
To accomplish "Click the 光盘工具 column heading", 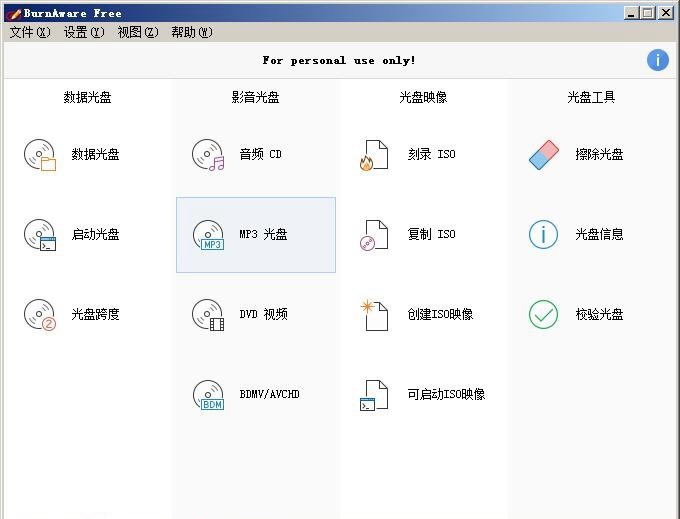I will click(591, 97).
